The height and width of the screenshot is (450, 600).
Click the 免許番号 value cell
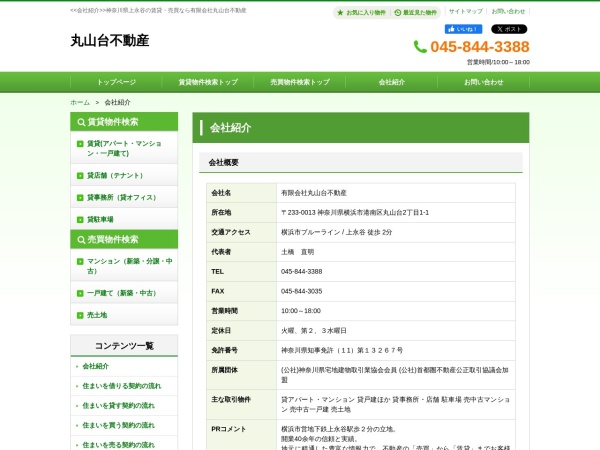point(396,351)
